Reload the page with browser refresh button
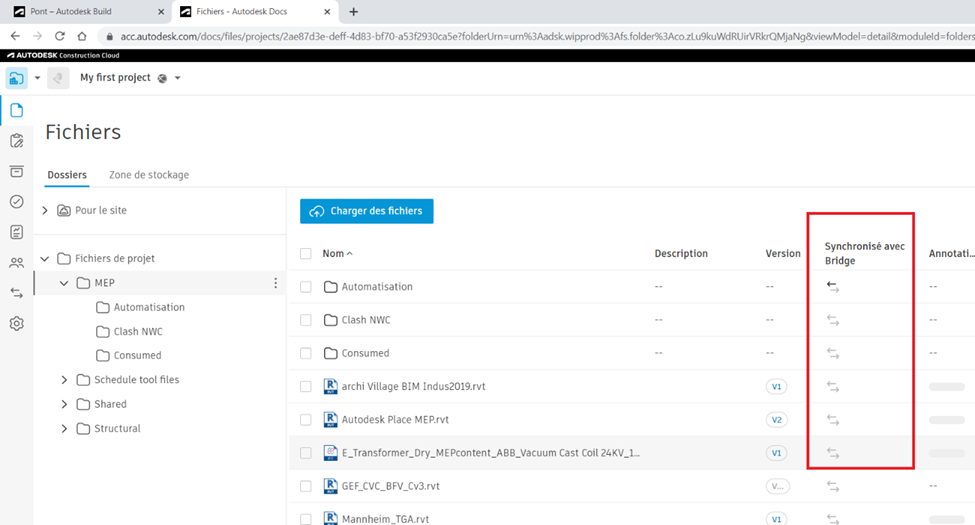This screenshot has width=975, height=525. (60, 36)
